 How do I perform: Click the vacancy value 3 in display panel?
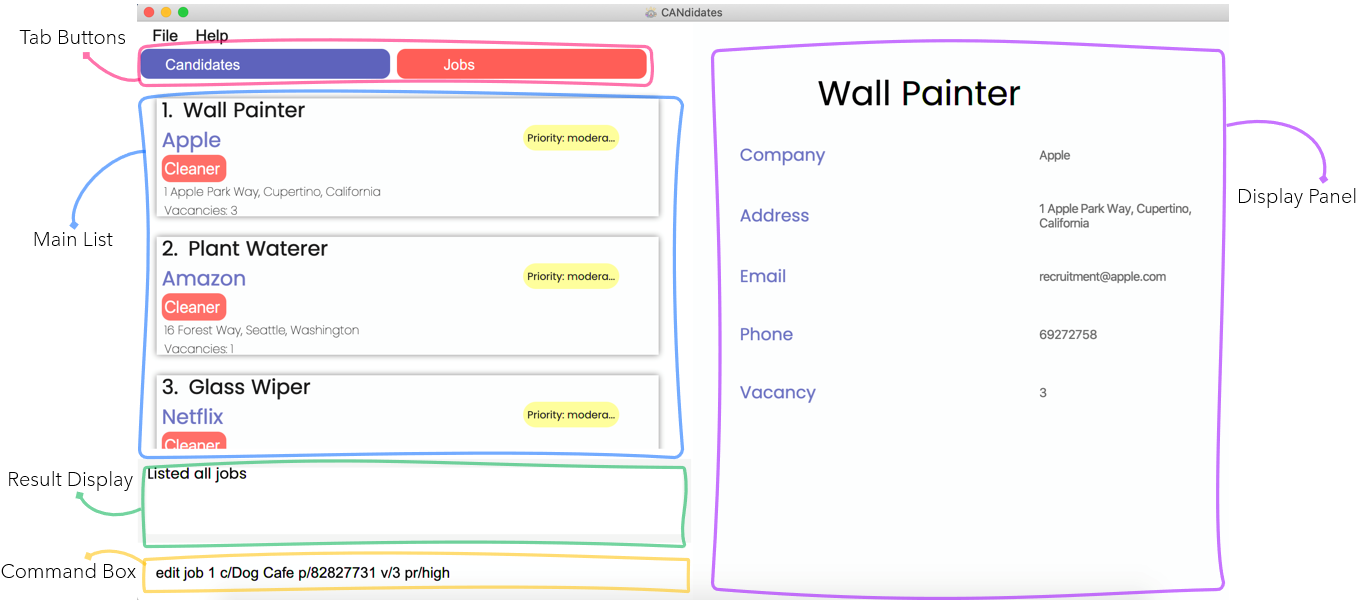point(1043,393)
